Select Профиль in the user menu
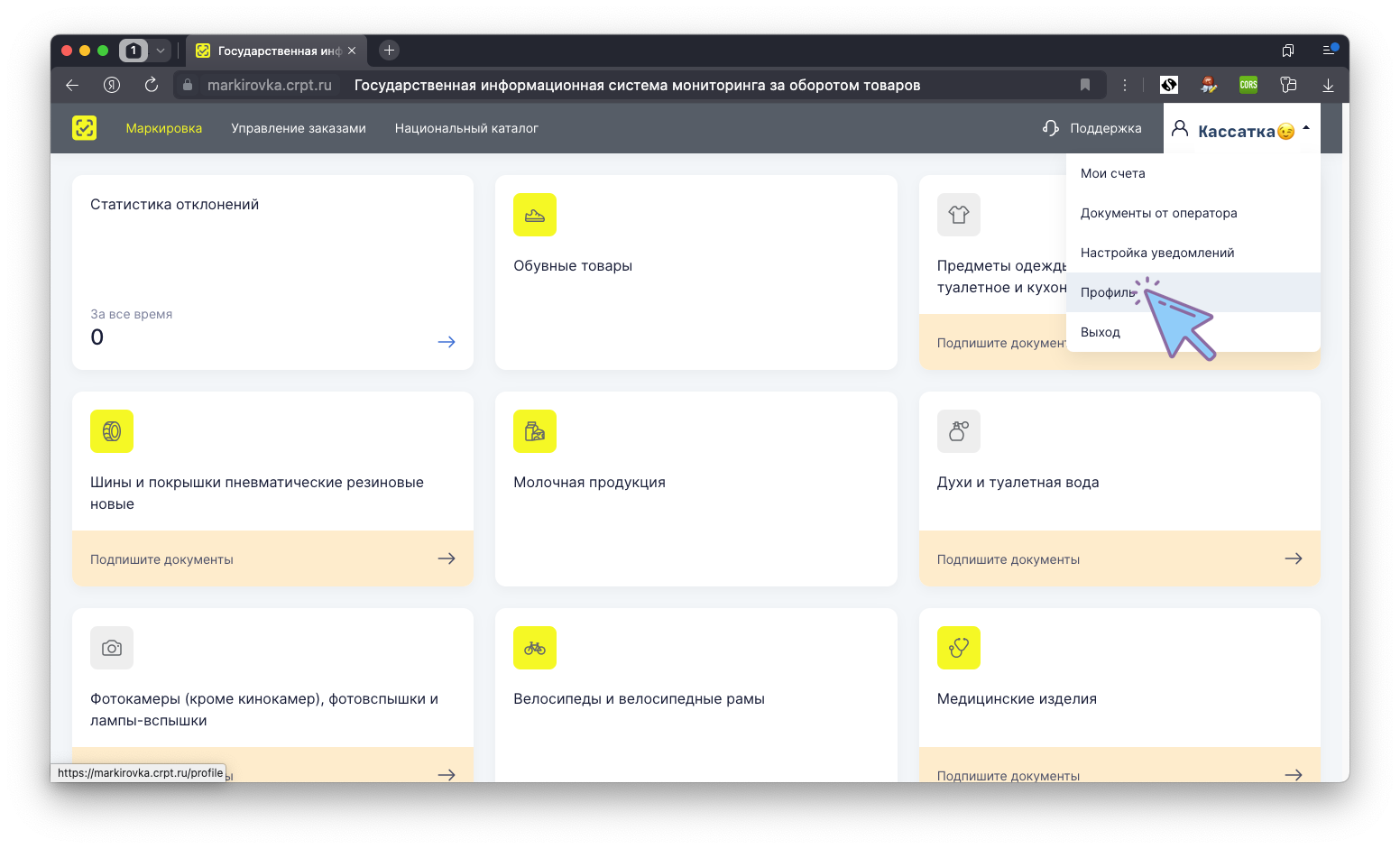This screenshot has width=1400, height=849. [x=1108, y=292]
